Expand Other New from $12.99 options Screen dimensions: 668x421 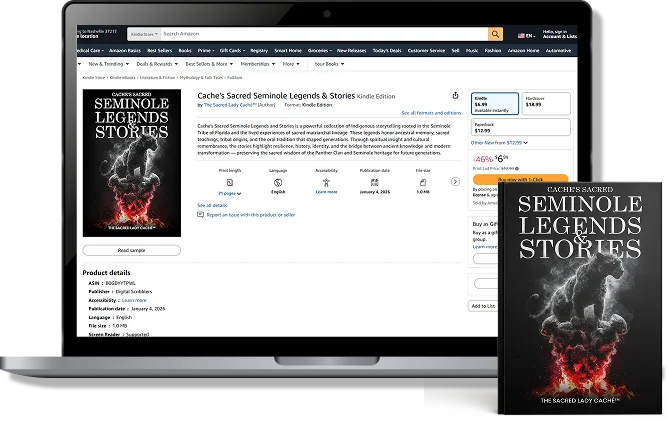[499, 143]
